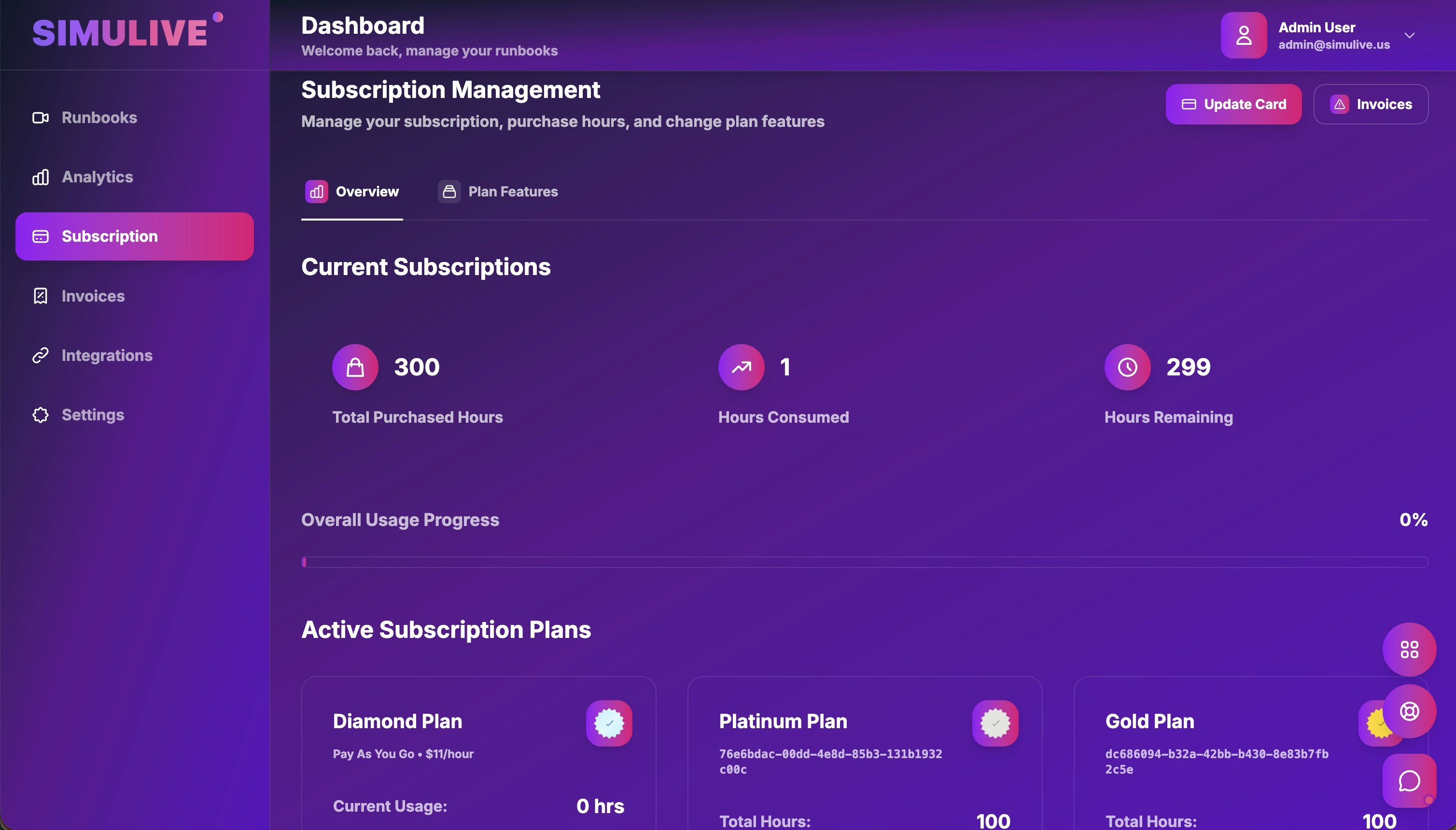Click the Admin User avatar icon

click(x=1243, y=35)
